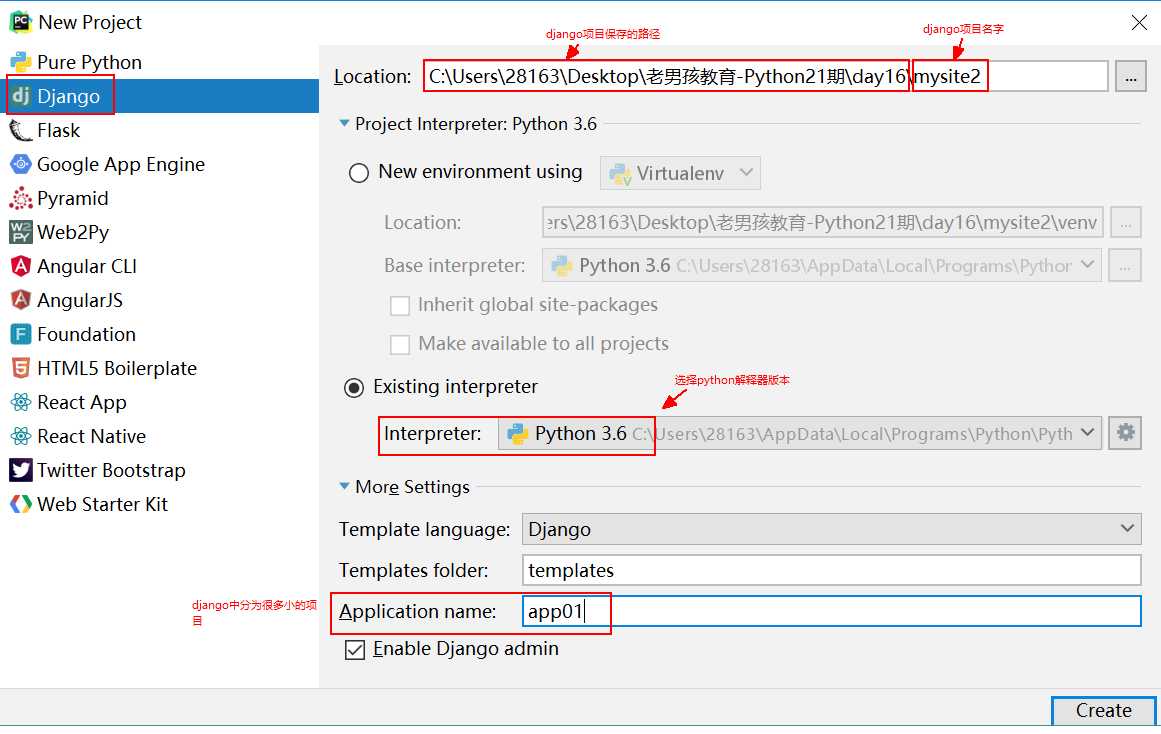Open the Interpreter Python 3.6 dropdown

[x=800, y=433]
